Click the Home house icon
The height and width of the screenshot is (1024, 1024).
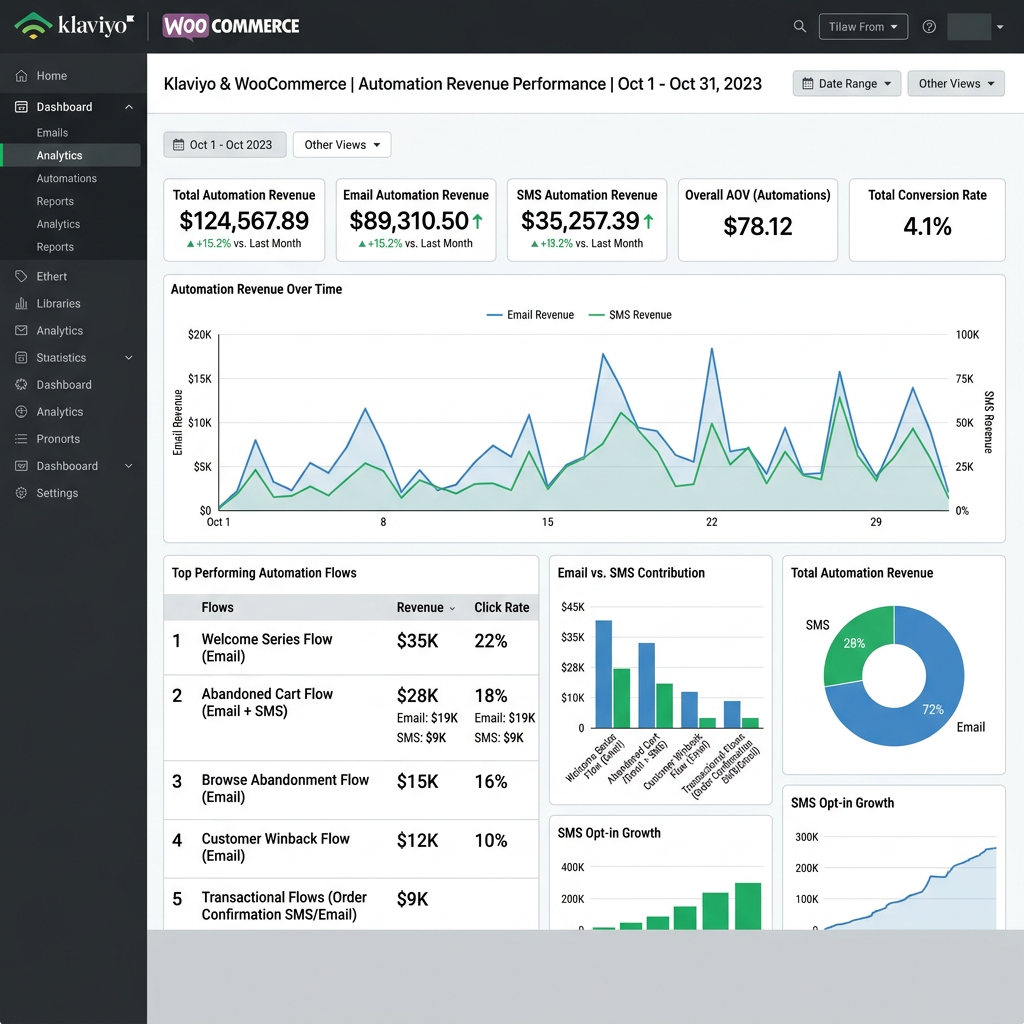21,76
